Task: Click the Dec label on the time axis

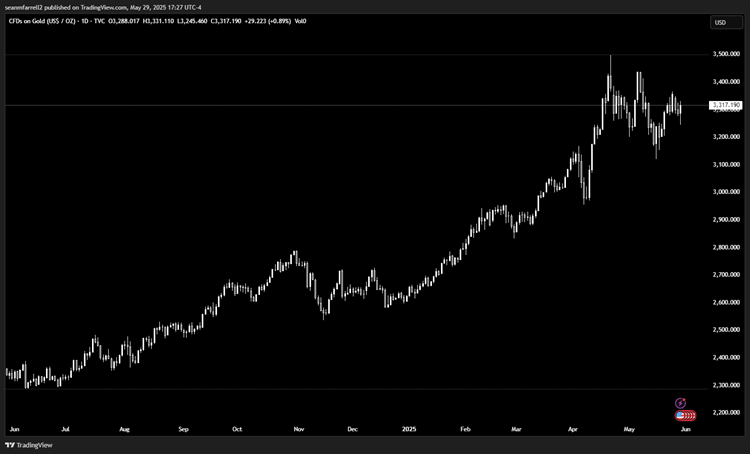Action: 353,429
